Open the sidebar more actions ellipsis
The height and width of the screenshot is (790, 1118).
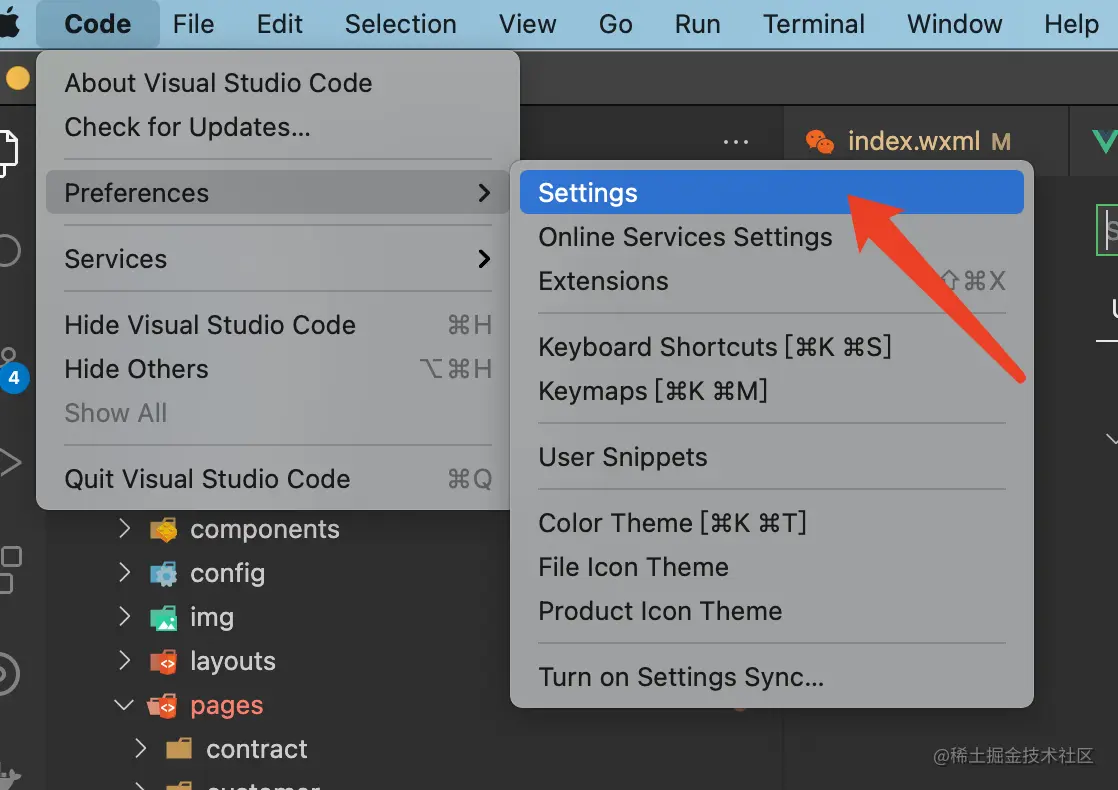tap(736, 142)
